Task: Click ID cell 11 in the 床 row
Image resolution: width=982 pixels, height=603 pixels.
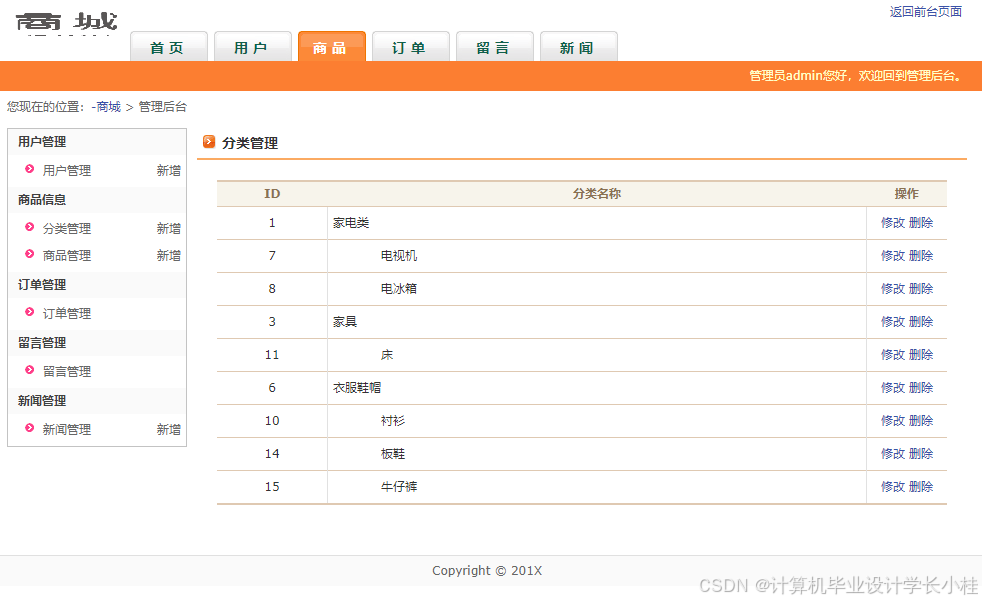Action: coord(272,355)
